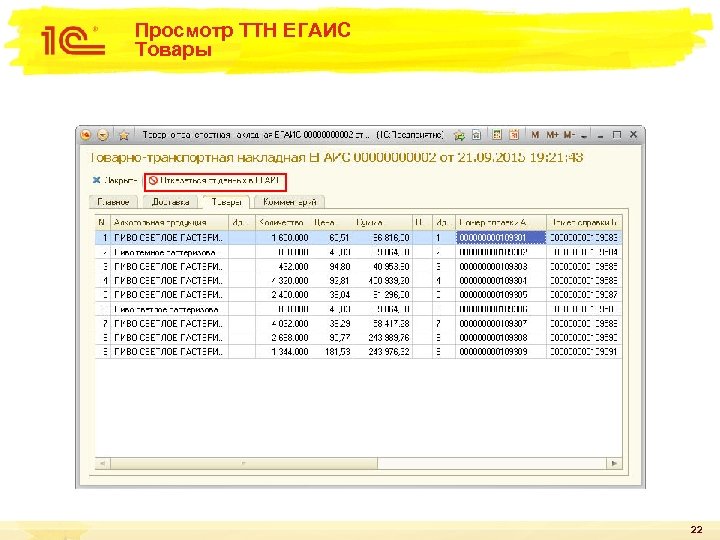
Task: Click the document save icon in title bar
Action: click(x=477, y=135)
